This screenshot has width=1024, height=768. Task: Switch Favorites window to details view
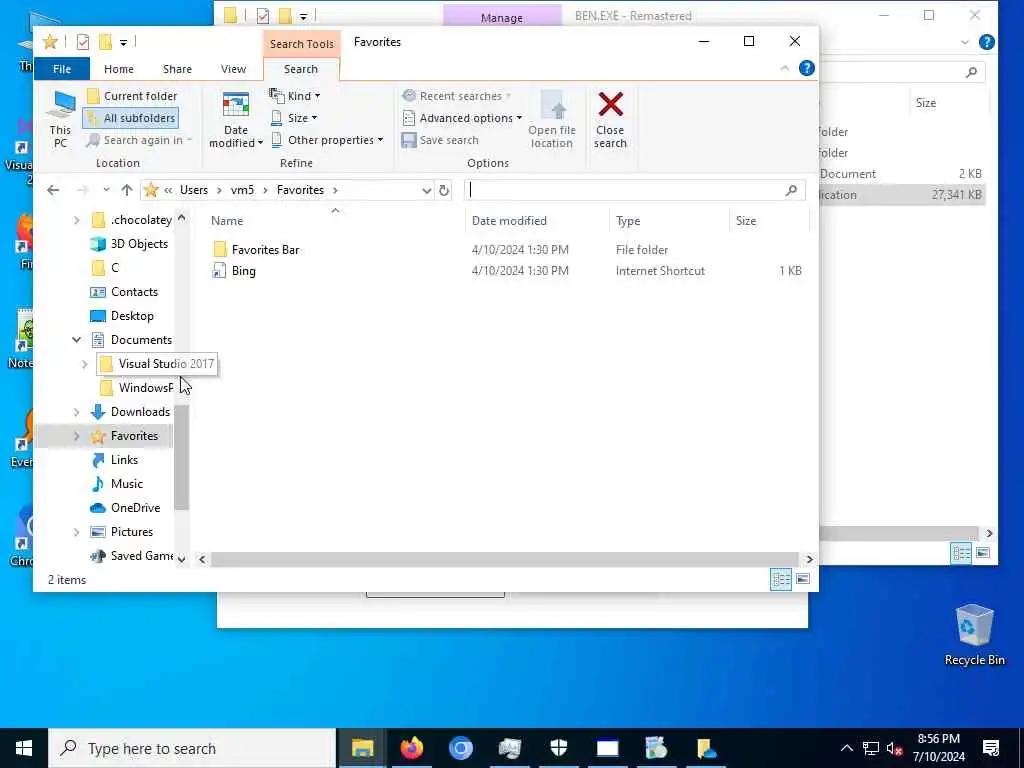(x=781, y=579)
